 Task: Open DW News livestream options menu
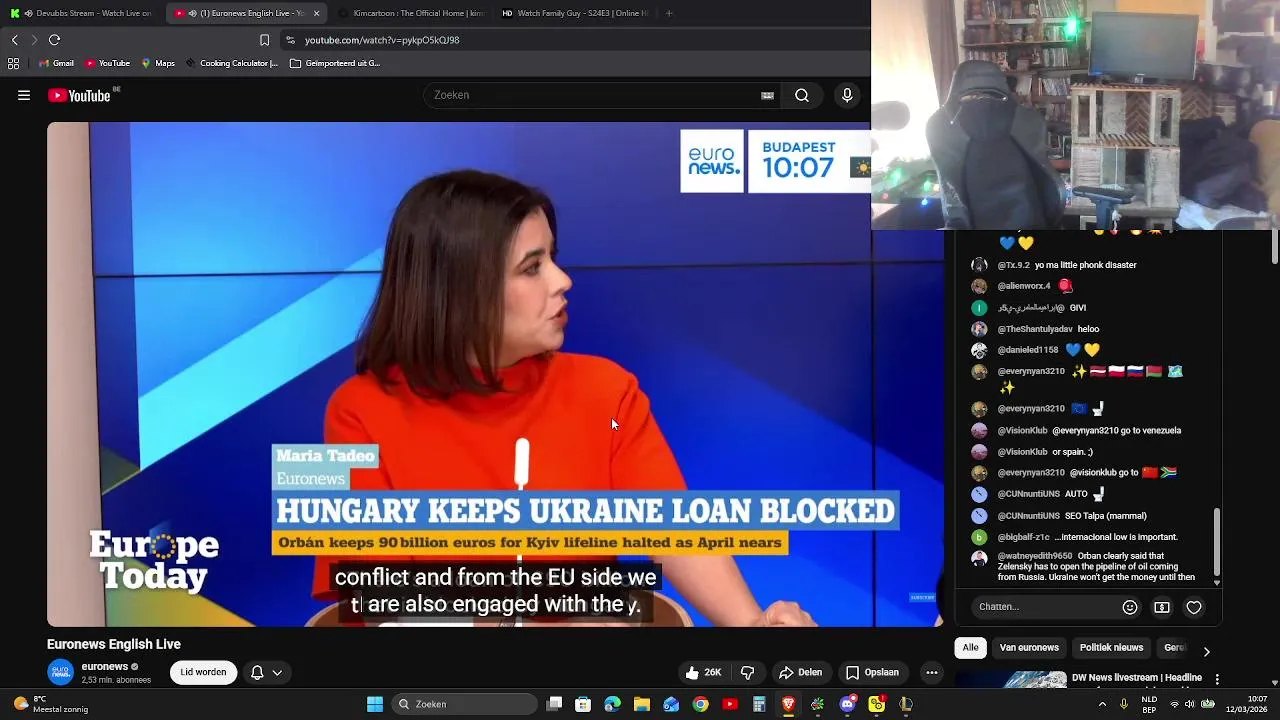pyautogui.click(x=1217, y=679)
